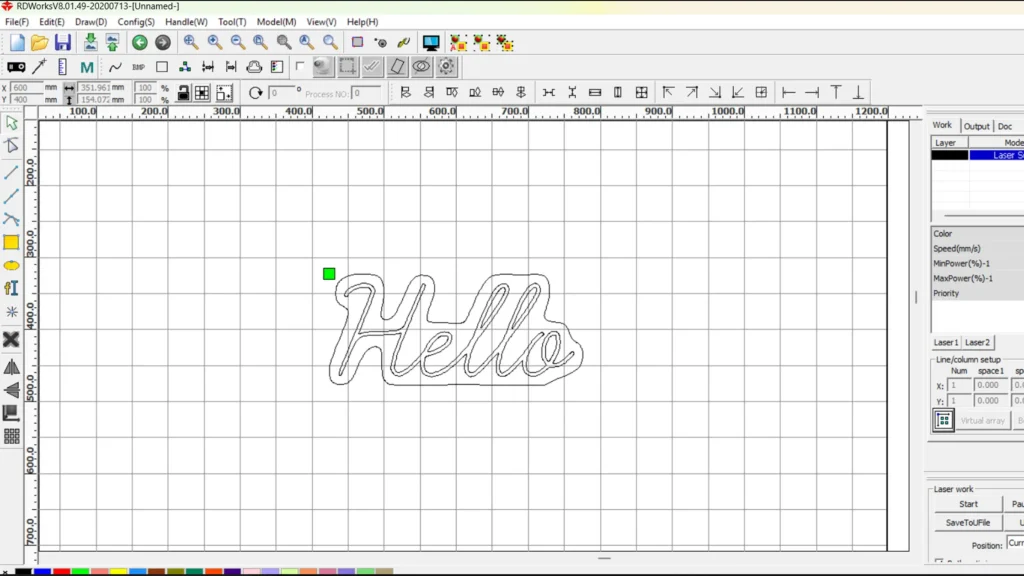Open the File(F) menu

16,22
